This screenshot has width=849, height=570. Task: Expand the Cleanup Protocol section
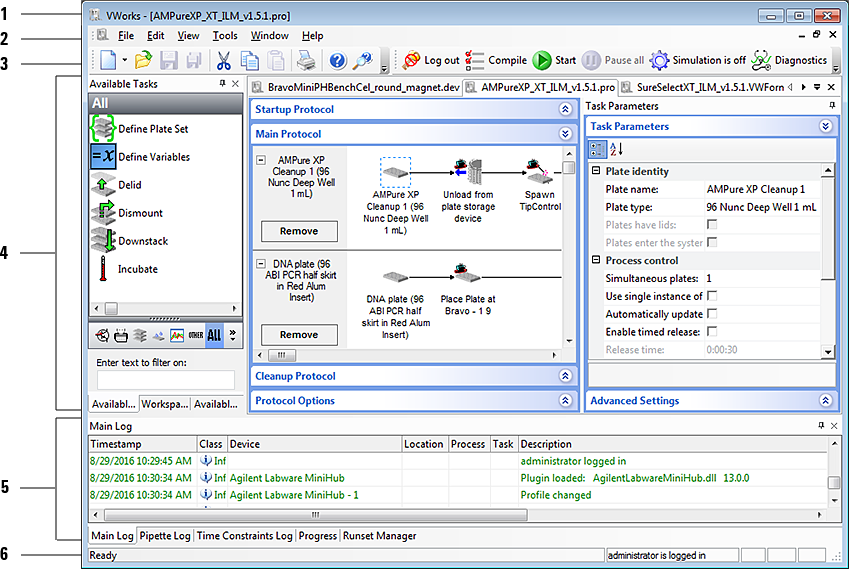(x=565, y=376)
